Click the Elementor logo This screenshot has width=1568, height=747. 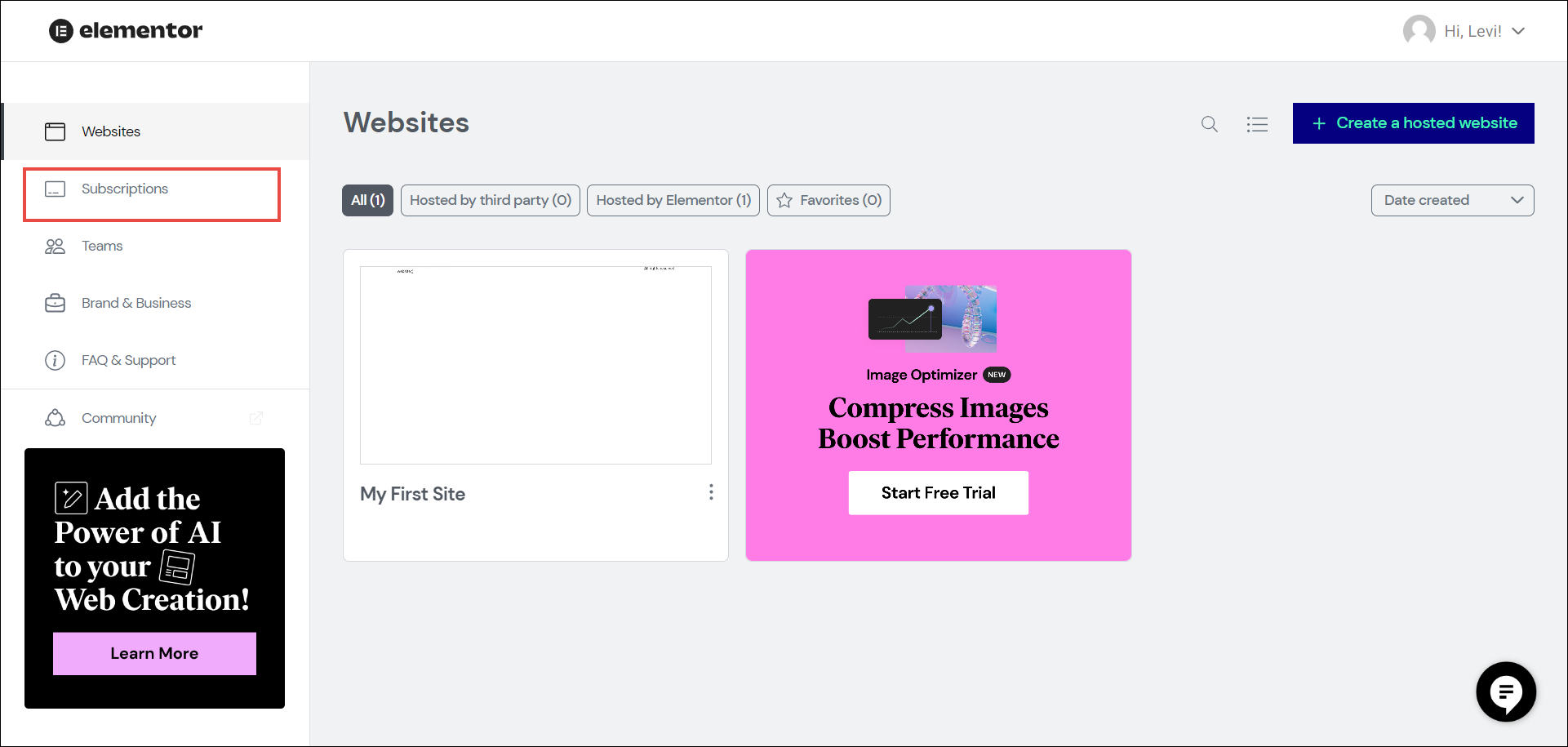click(x=126, y=31)
